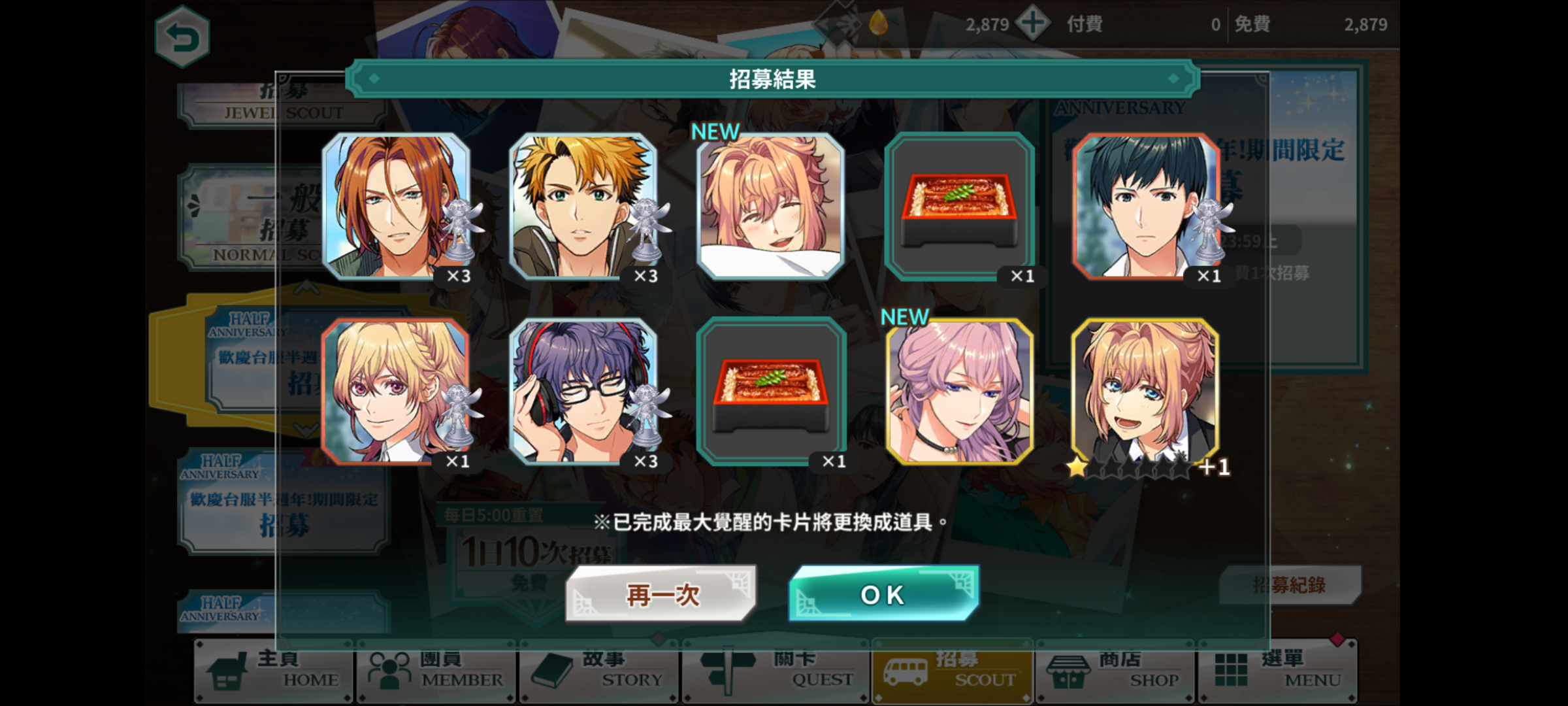This screenshot has width=1568, height=706.
Task: Open the QUEST signpost icon tab
Action: coord(776,671)
